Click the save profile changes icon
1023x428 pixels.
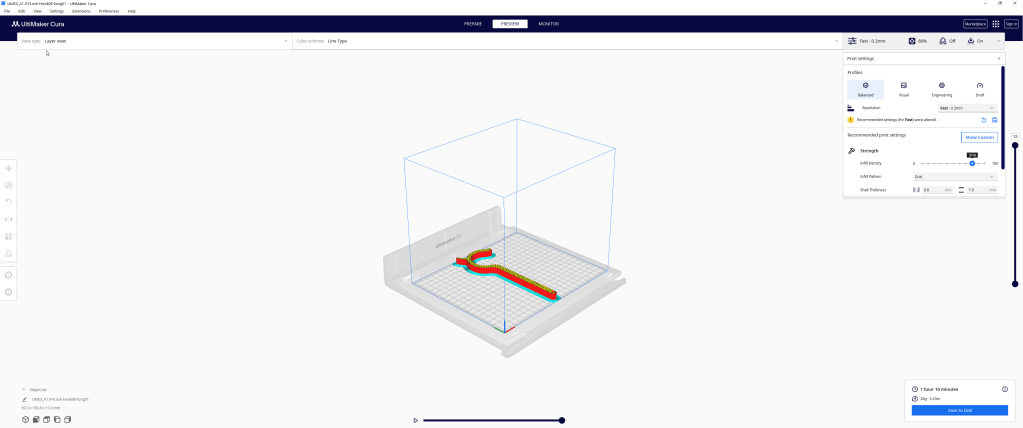point(994,119)
